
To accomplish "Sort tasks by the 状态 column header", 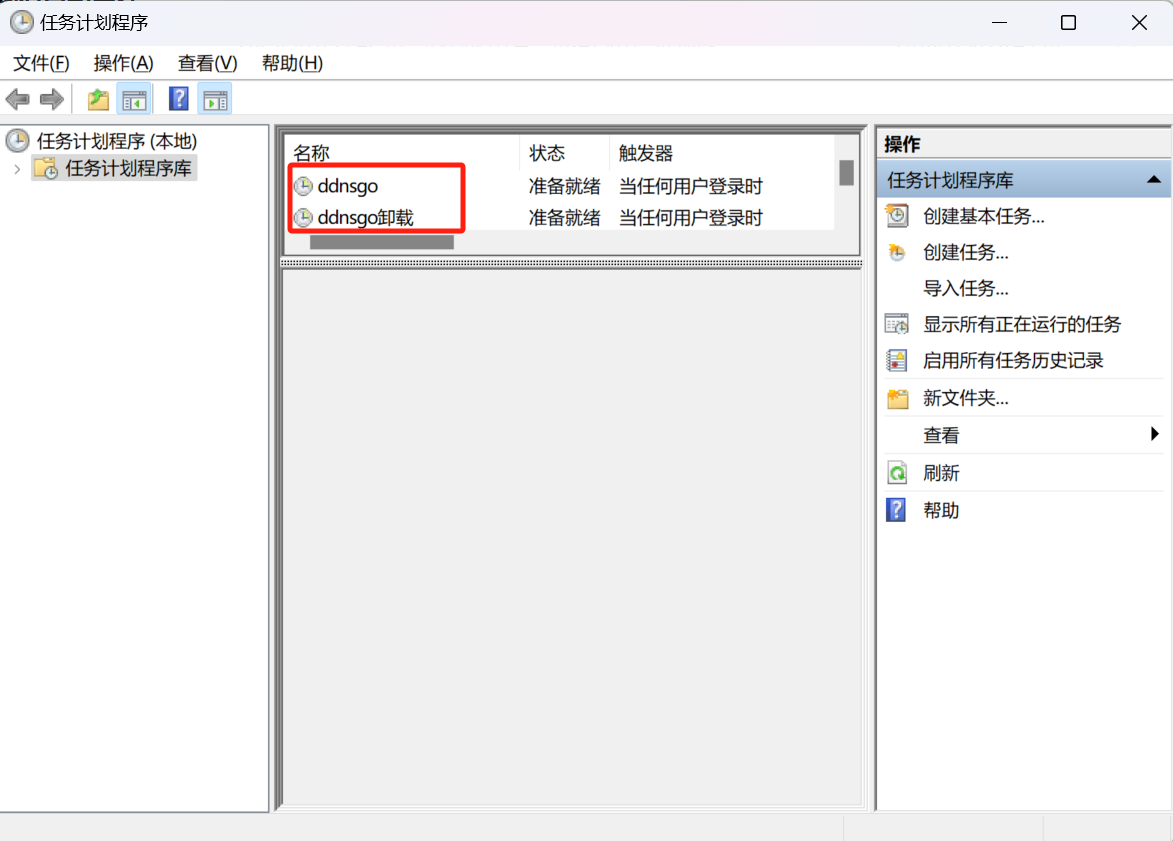I will point(565,153).
